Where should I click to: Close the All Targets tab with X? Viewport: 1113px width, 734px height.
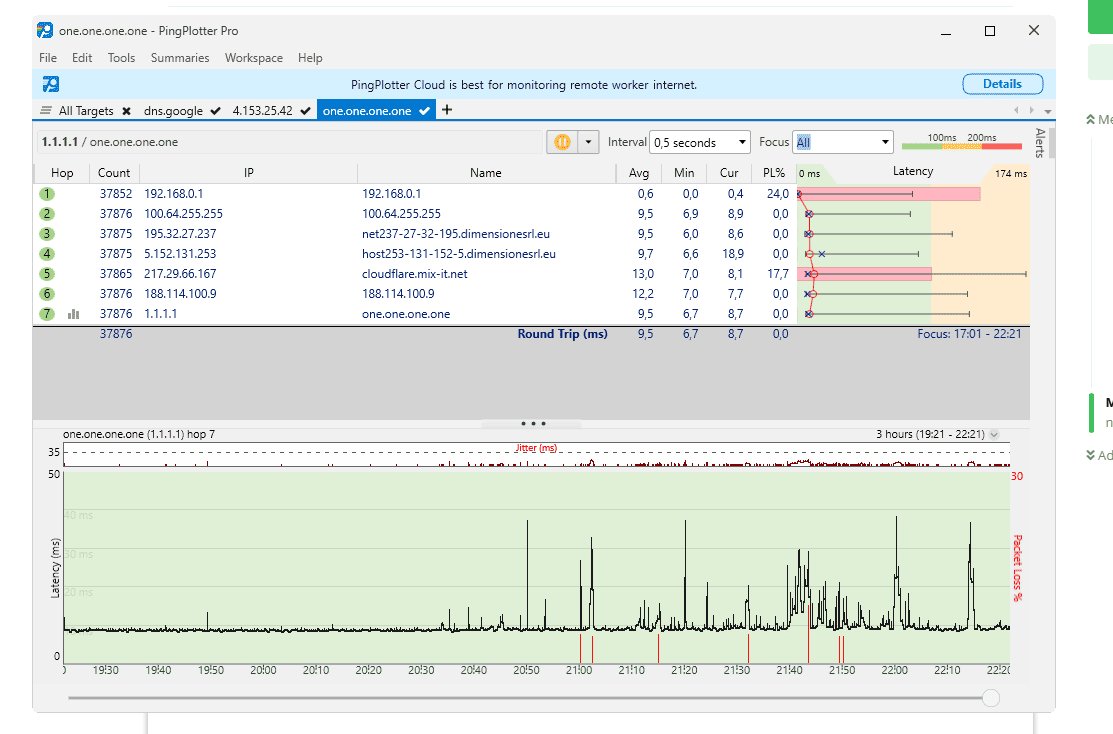point(126,111)
